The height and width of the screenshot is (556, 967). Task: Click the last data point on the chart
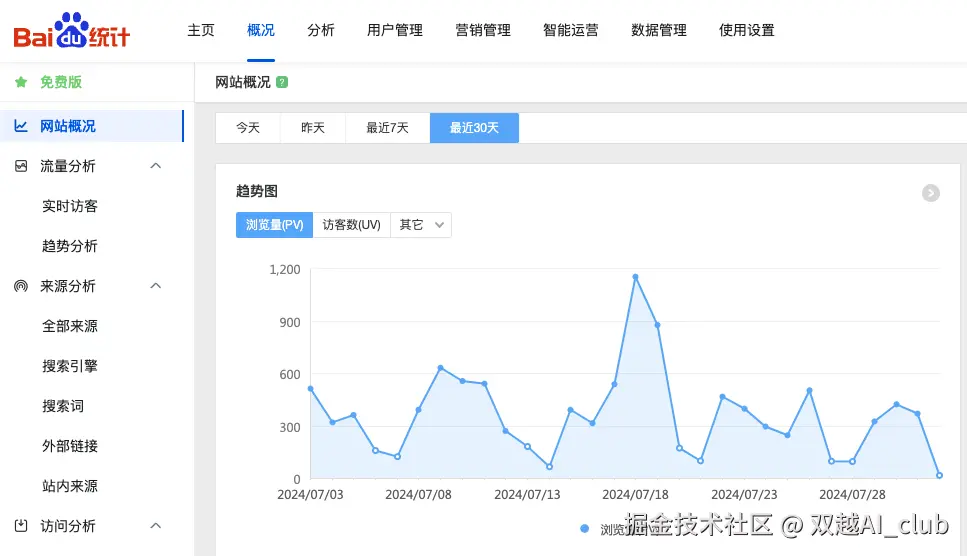(939, 475)
